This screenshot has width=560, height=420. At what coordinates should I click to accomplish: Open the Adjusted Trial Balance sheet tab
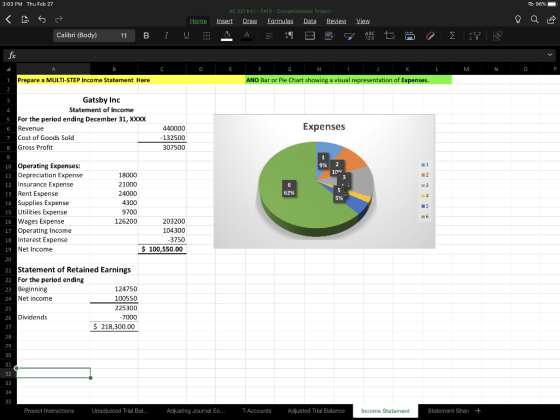[x=316, y=411]
